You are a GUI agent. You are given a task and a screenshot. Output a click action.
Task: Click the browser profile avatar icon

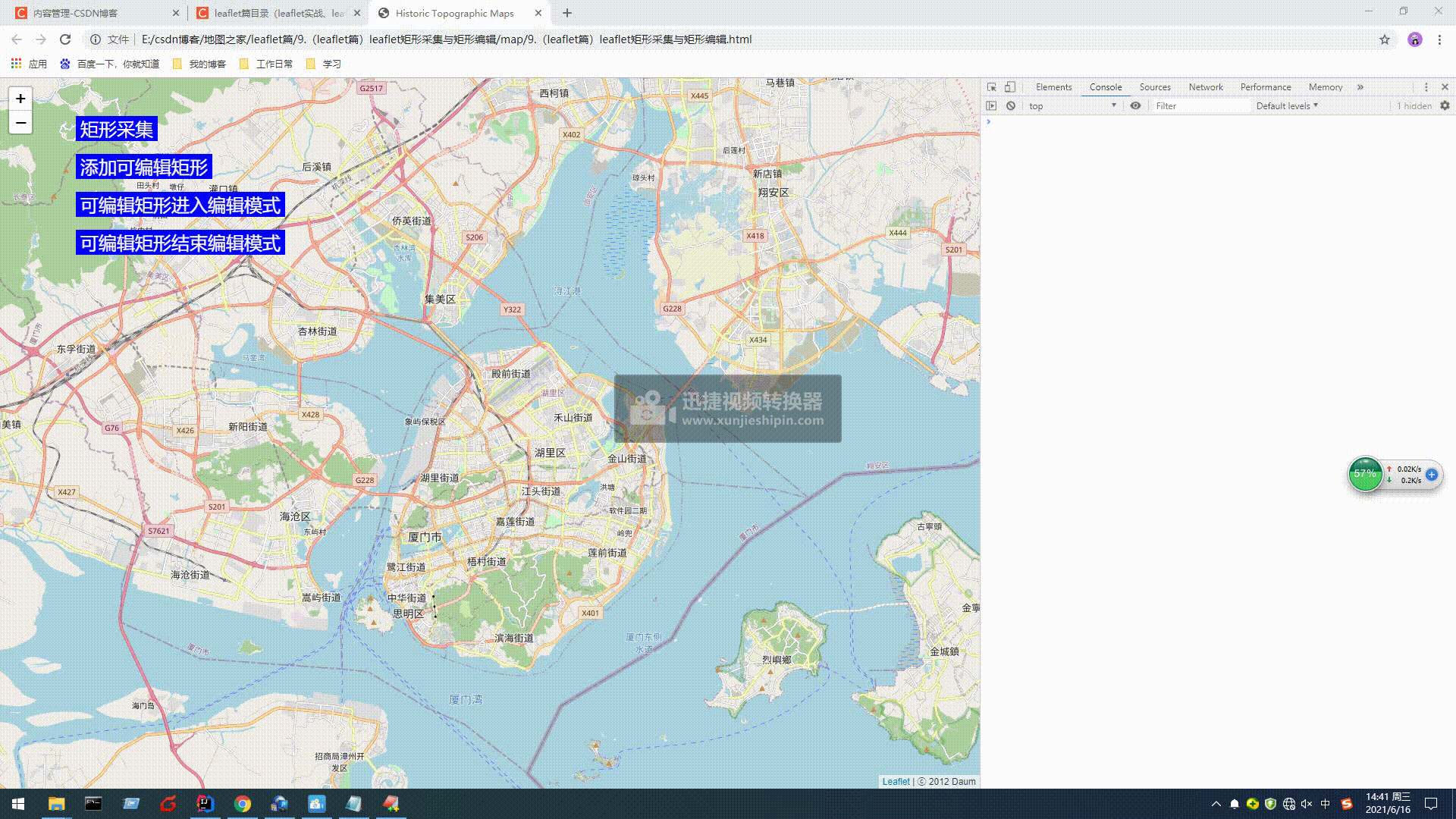pos(1415,39)
